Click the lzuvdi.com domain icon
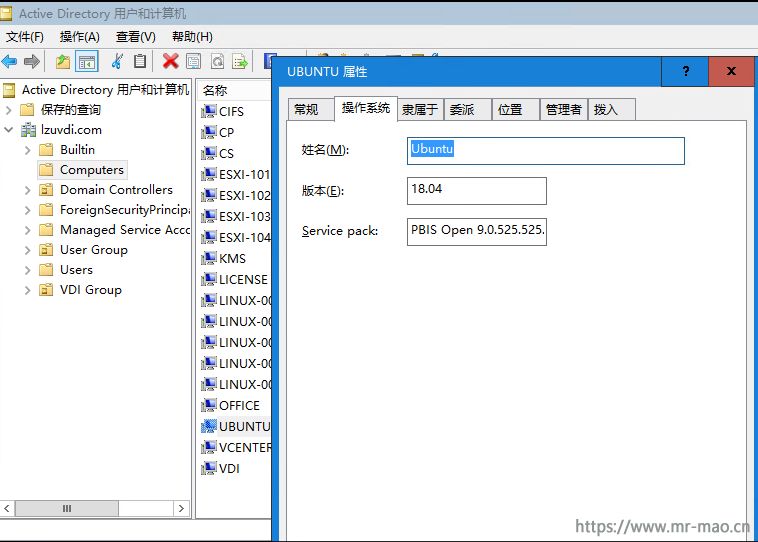758x542 pixels. tap(28, 130)
